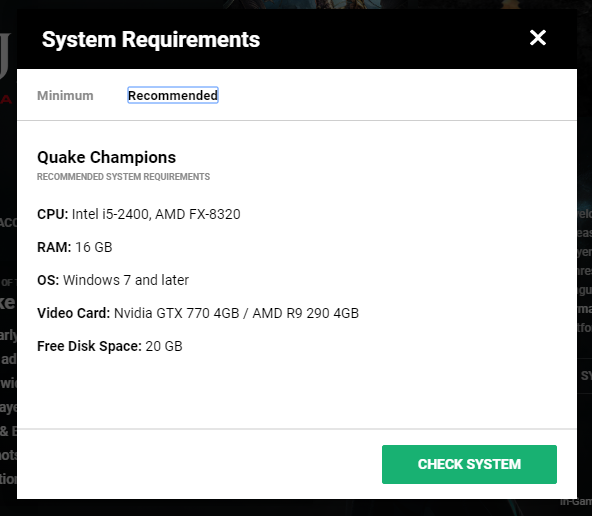Screen dimensions: 592x516
Task: Click the Quake Champions heading
Action: click(x=106, y=157)
